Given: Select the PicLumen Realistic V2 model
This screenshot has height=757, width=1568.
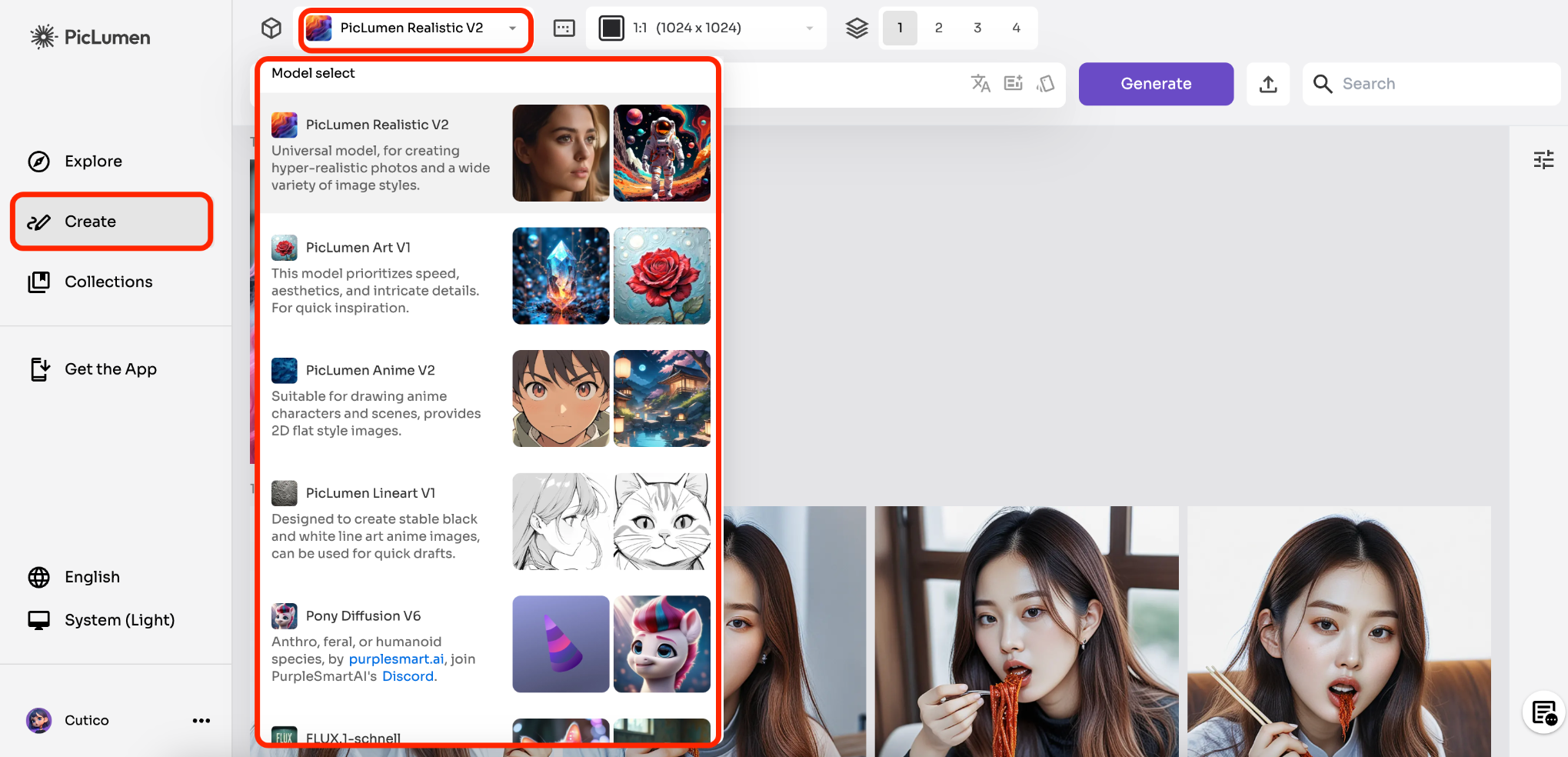Looking at the screenshot, I should [489, 153].
